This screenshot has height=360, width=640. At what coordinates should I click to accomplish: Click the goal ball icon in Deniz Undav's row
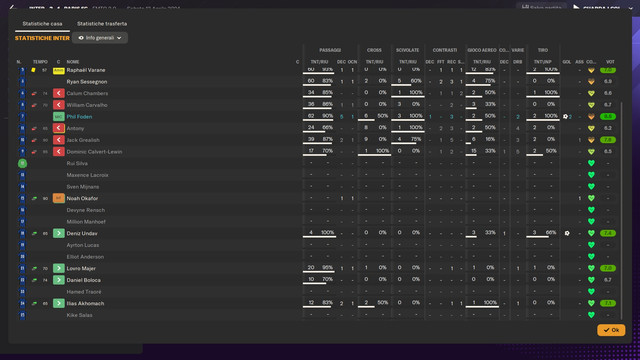pos(567,233)
